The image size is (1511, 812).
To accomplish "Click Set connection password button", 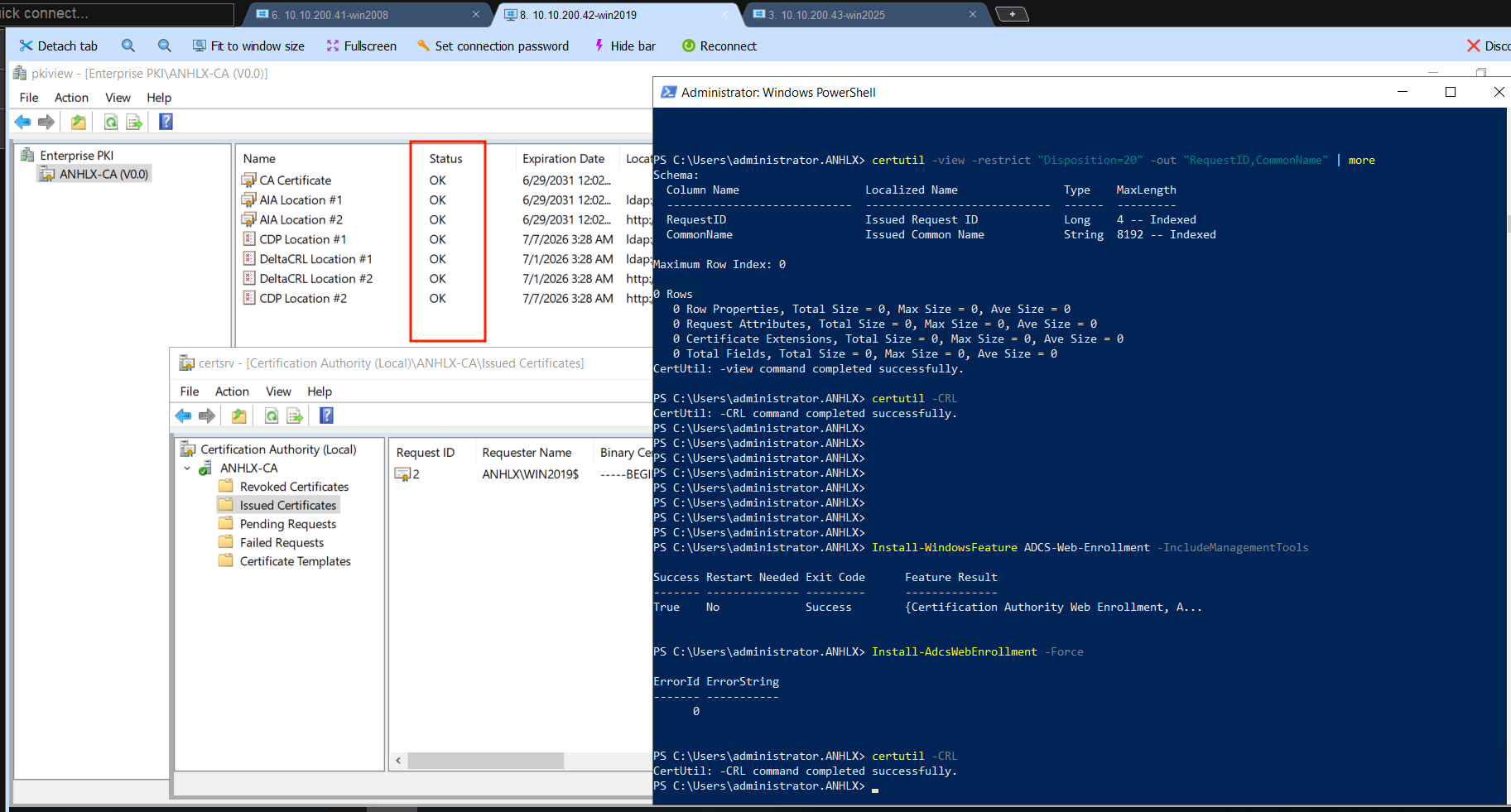I will click(493, 46).
